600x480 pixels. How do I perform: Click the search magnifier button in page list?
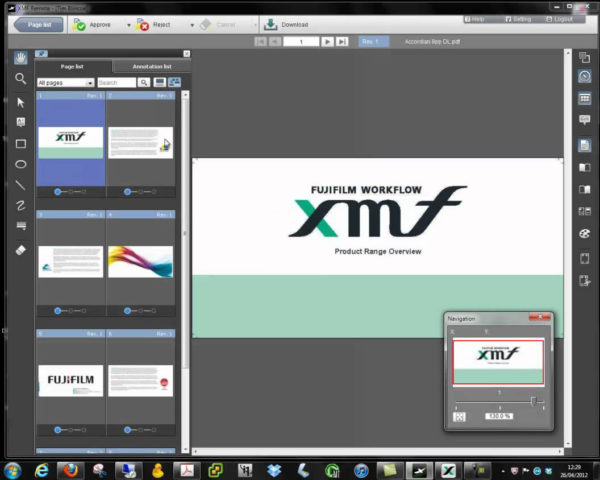[144, 83]
